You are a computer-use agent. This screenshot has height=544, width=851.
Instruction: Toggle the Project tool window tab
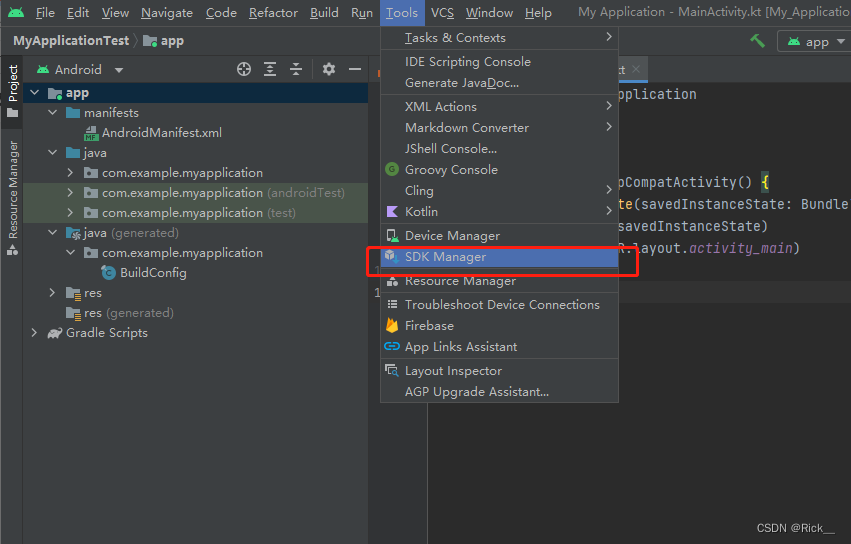tap(12, 91)
